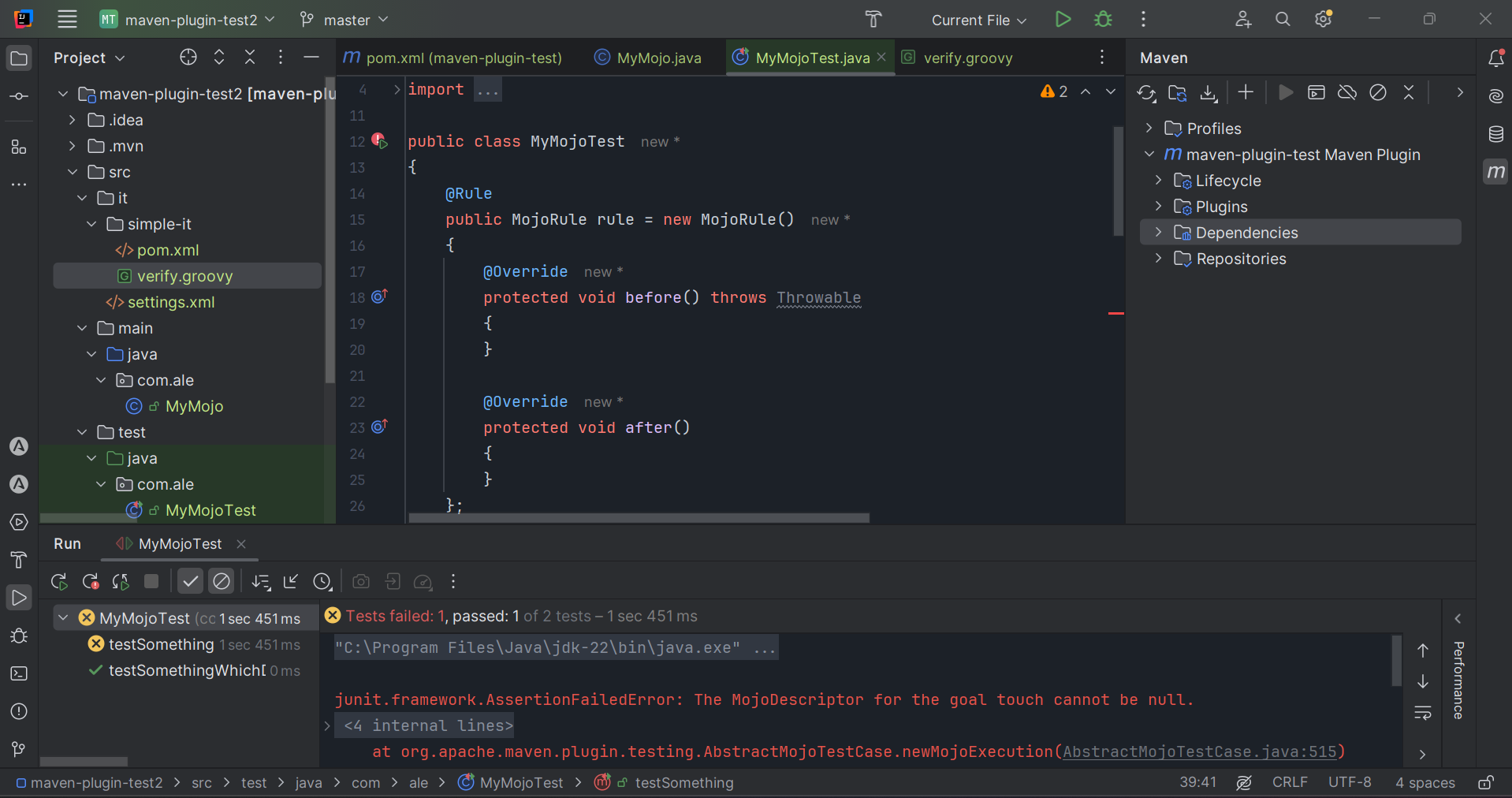This screenshot has width=1512, height=798.
Task: Open settings.xml in Project tree
Action: pos(171,302)
